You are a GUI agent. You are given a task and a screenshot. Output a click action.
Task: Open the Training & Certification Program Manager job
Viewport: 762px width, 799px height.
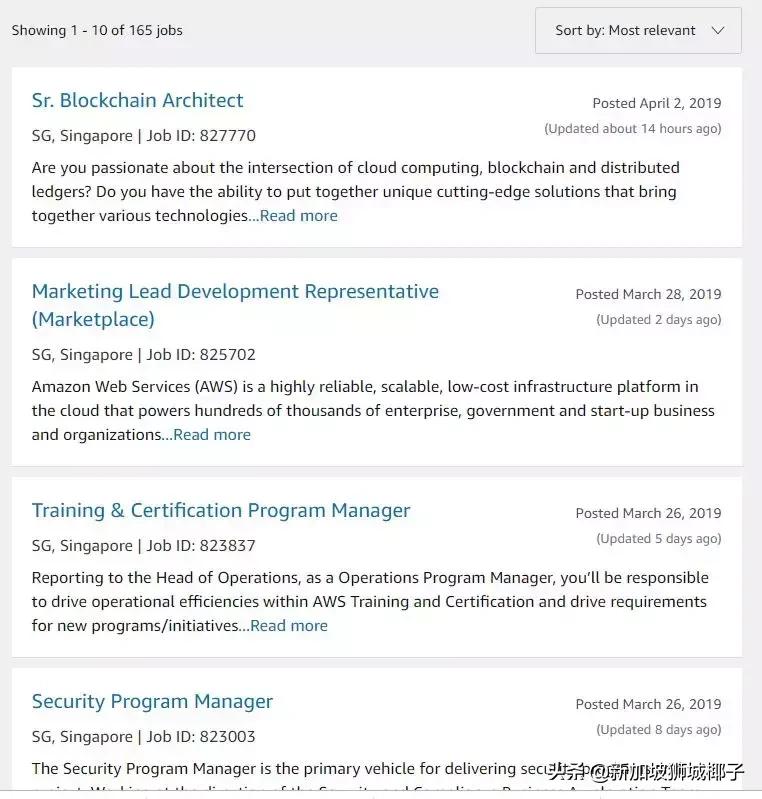coord(221,511)
